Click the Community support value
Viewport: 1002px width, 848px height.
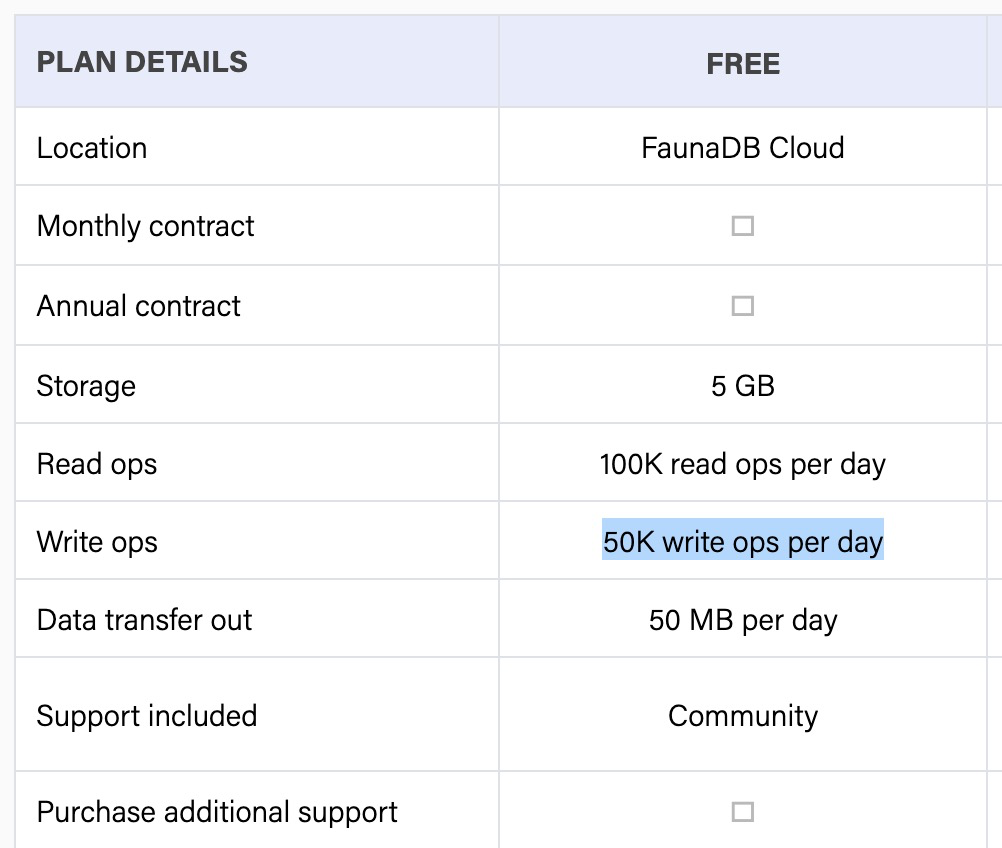coord(742,716)
